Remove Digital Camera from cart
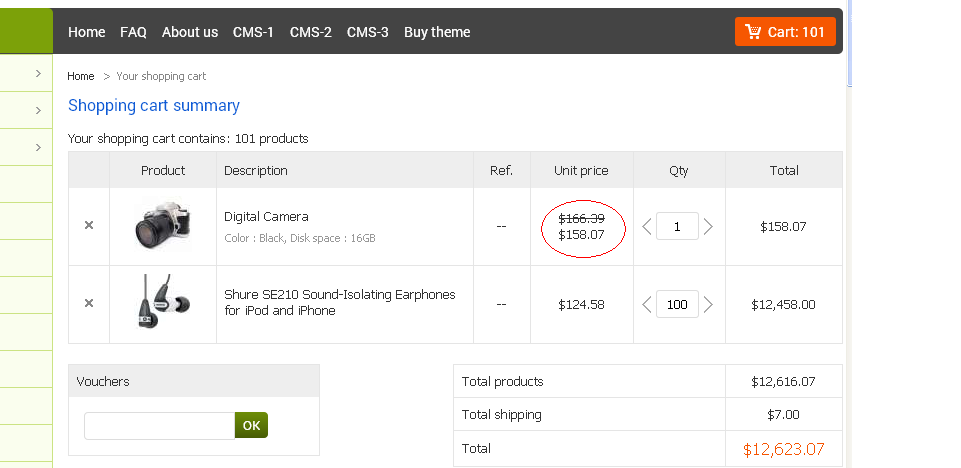Viewport: 961px width, 468px height. [89, 226]
